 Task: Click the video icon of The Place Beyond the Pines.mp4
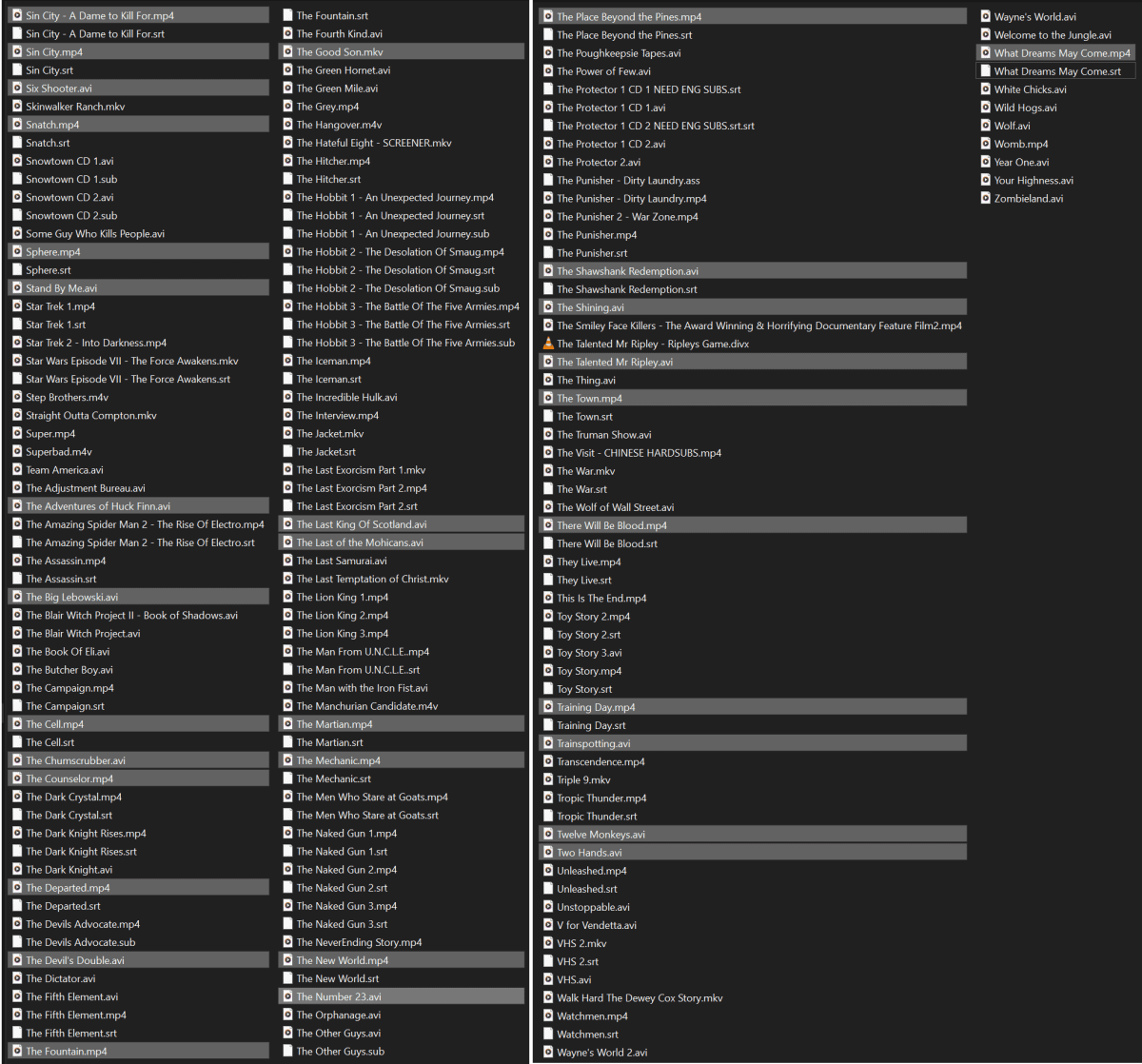tap(548, 17)
